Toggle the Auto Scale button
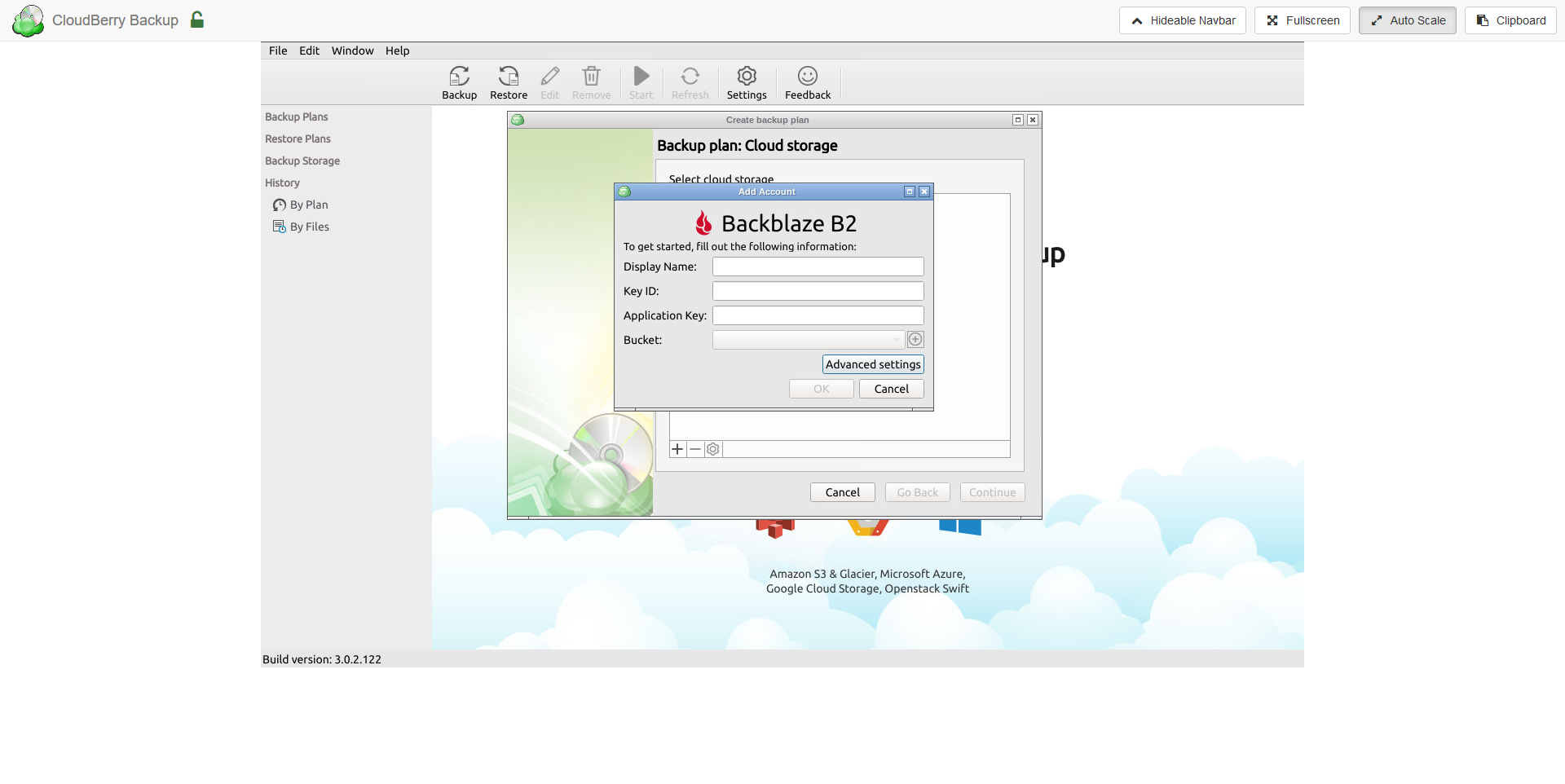This screenshot has width=1565, height=784. tap(1408, 20)
